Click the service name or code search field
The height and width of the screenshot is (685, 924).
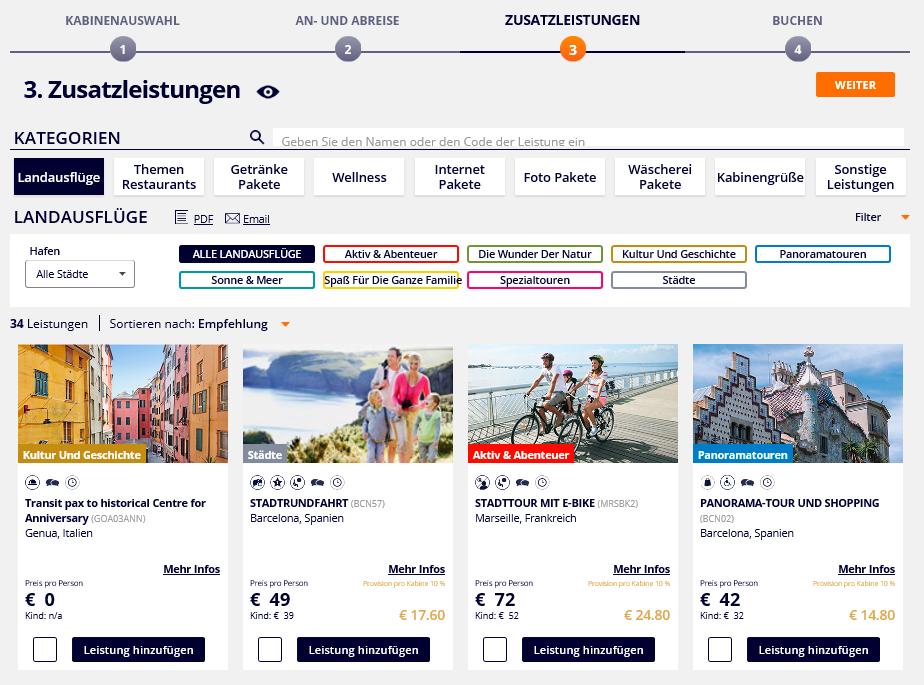(x=588, y=139)
